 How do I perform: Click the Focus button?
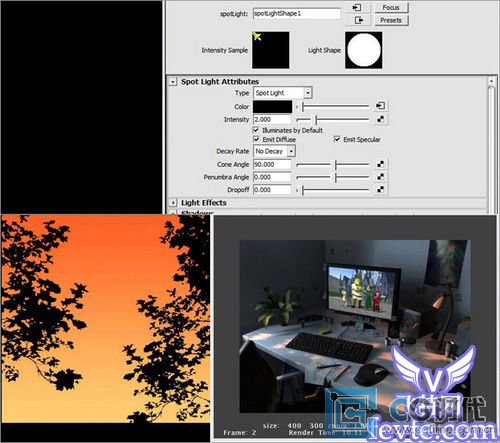[391, 7]
